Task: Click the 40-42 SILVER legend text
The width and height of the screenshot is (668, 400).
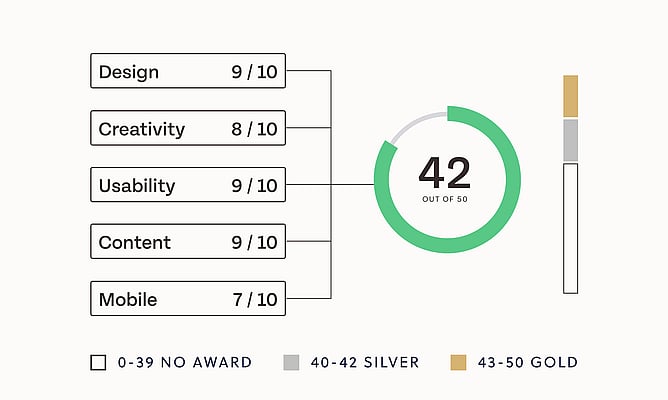Action: coord(364,362)
